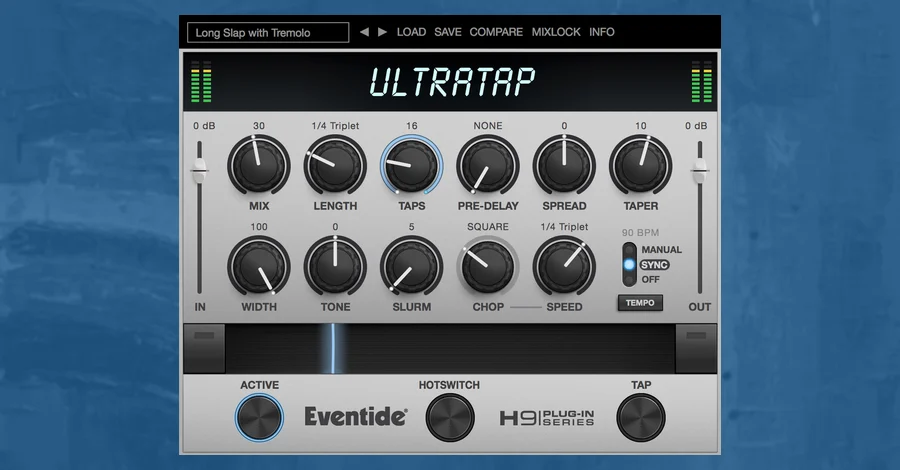This screenshot has width=900, height=470.
Task: Click PRE-DELAY value NONE
Action: tap(488, 126)
